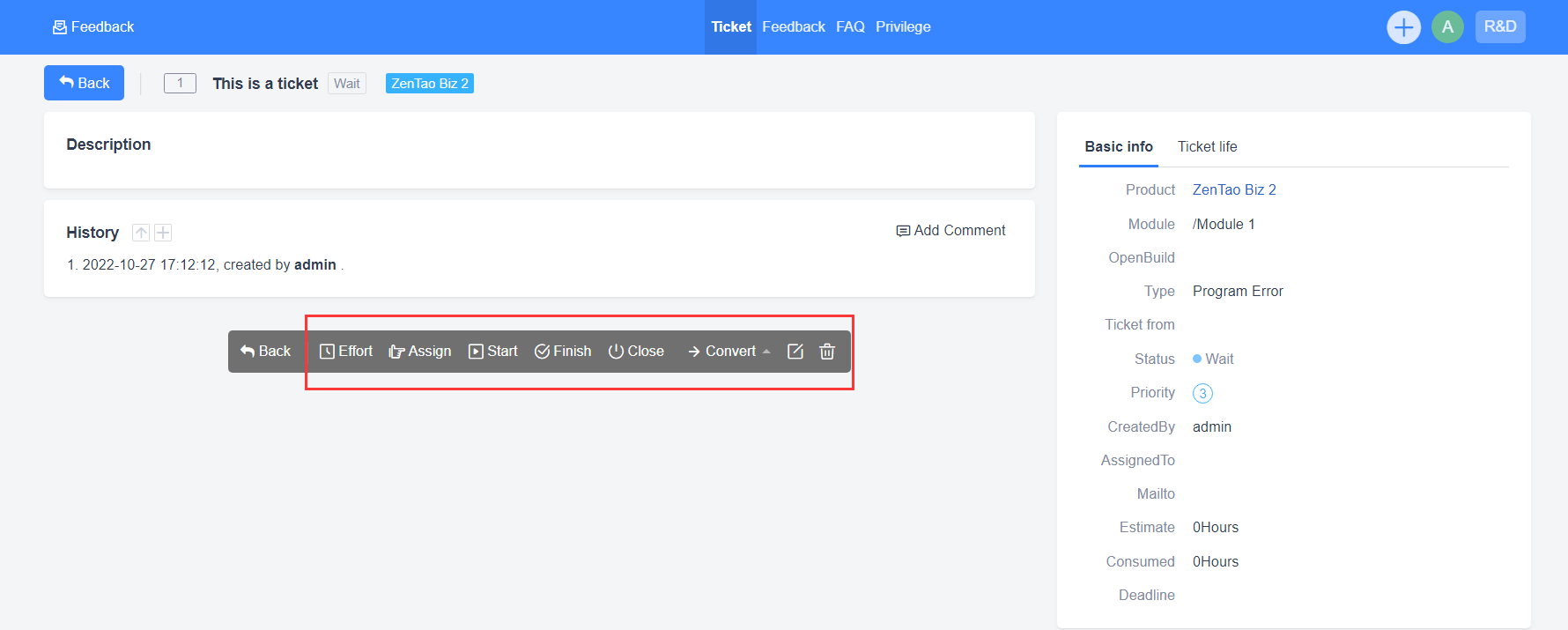Click the edit ticket pencil icon
Image resolution: width=1568 pixels, height=630 pixels.
tap(795, 352)
